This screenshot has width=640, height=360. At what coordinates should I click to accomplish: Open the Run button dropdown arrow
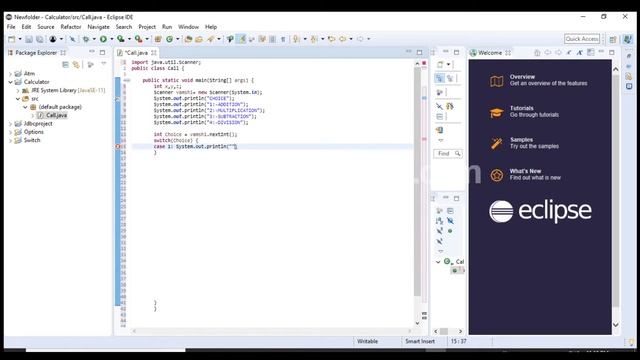111,39
